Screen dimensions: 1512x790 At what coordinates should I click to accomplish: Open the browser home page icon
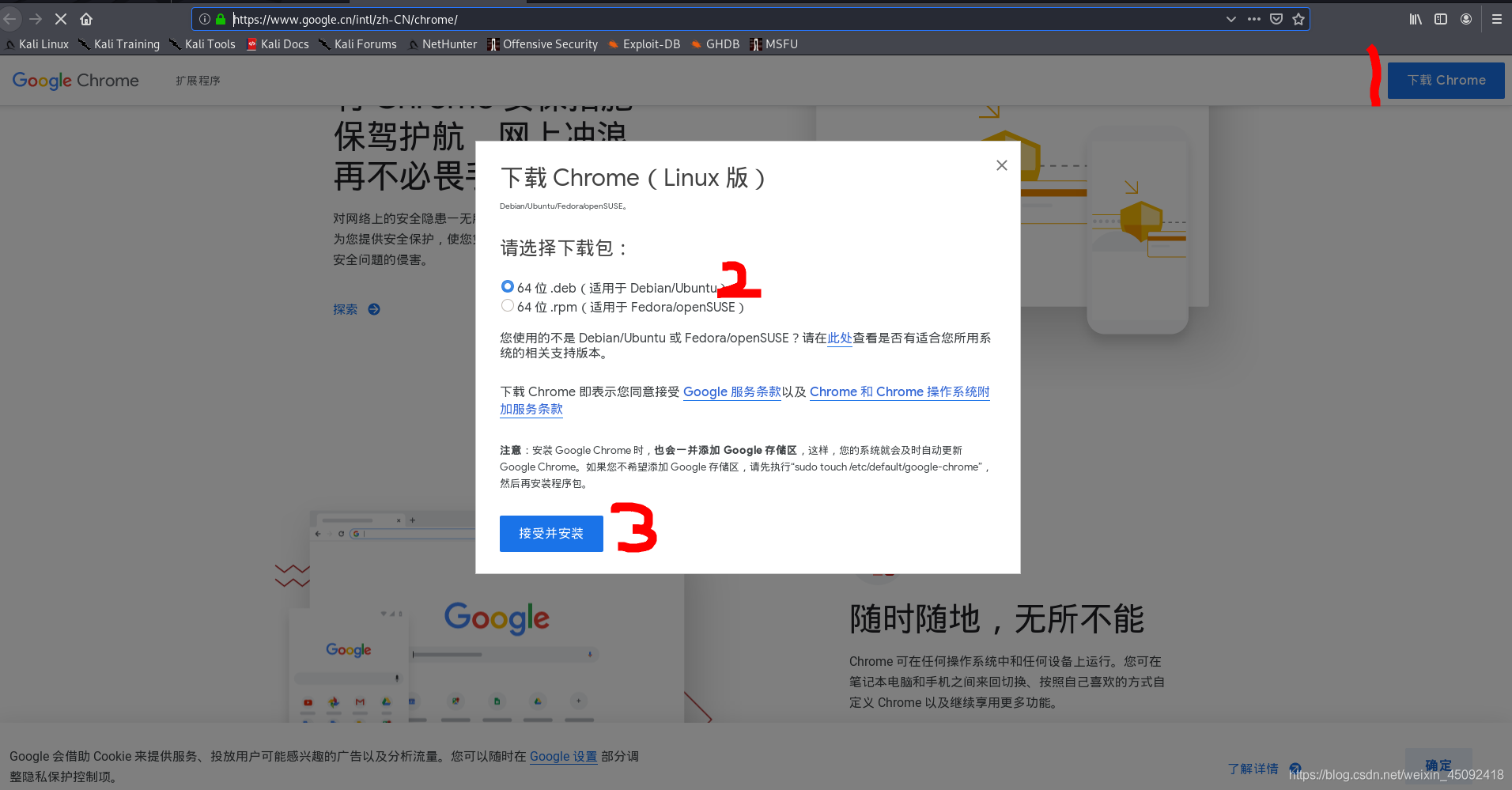coord(86,19)
